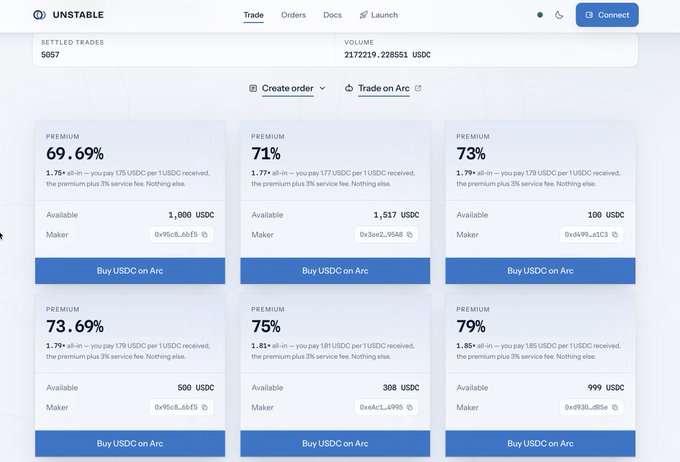
Task: Click the 100 USDC available amount
Action: point(606,215)
